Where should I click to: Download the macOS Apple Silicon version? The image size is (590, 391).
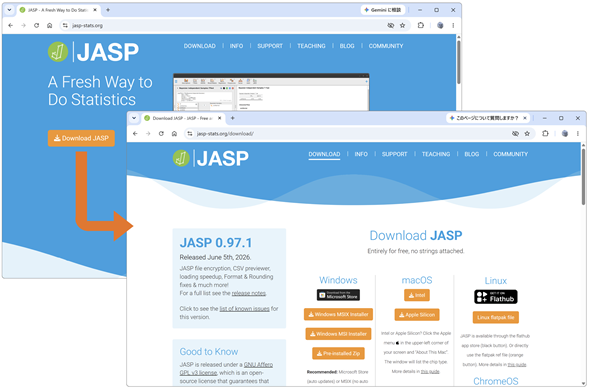[417, 315]
